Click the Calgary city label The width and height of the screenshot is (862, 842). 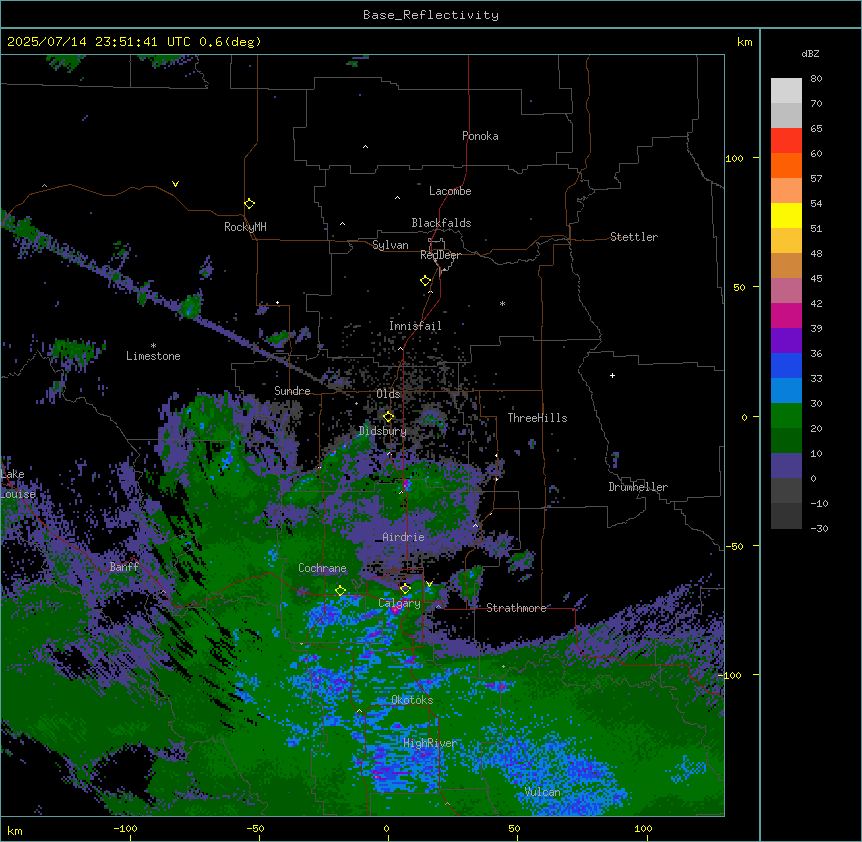point(400,603)
